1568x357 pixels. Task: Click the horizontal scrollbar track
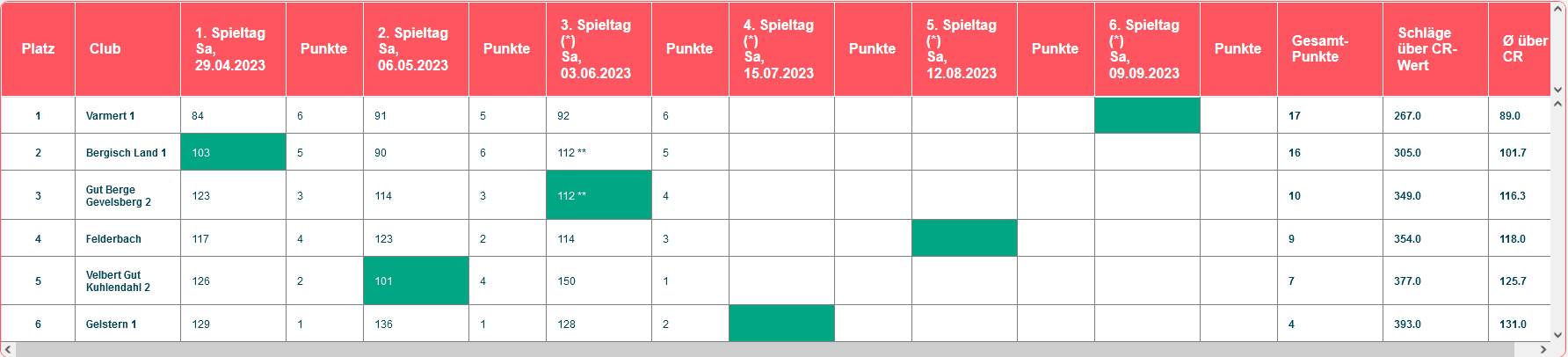point(776,349)
